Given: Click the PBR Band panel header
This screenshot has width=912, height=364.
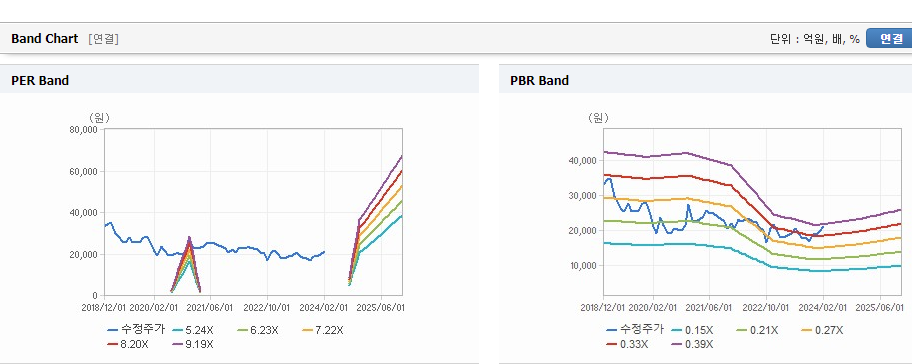Looking at the screenshot, I should pos(706,80).
